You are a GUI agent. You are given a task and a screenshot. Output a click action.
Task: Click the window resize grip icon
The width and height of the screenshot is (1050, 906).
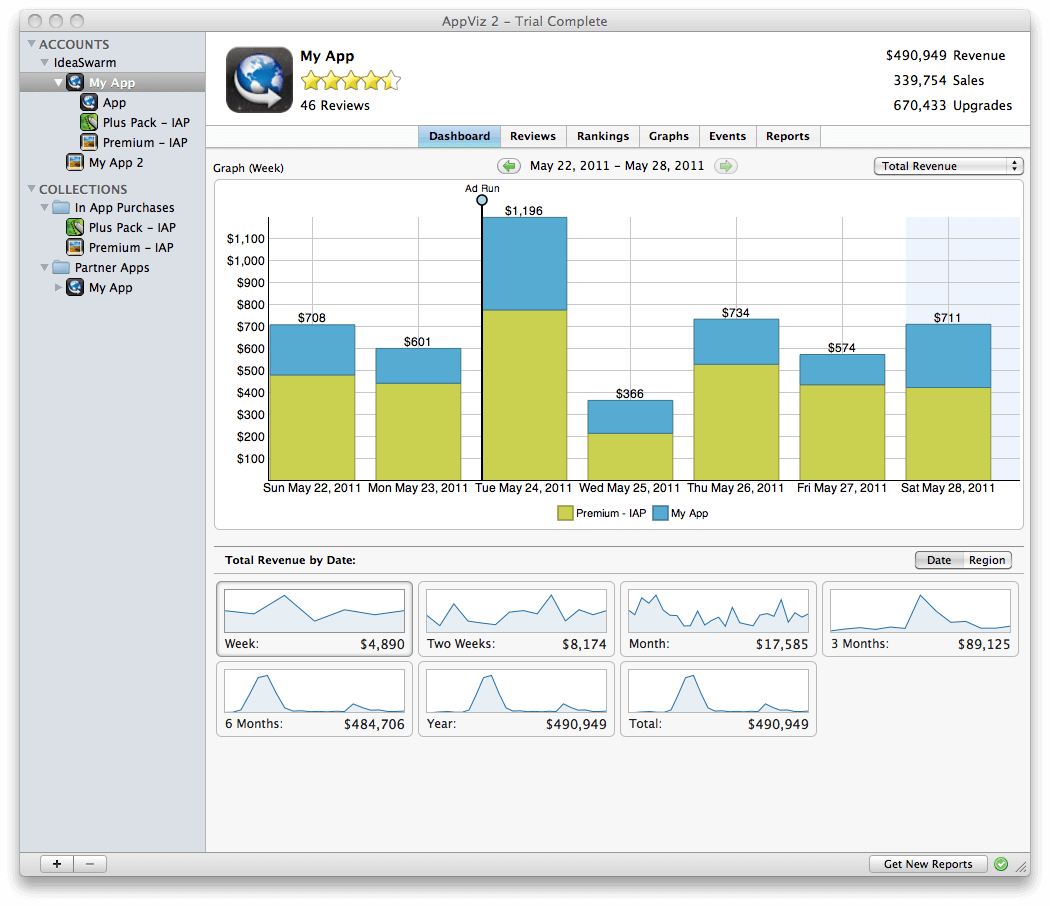(1022, 866)
